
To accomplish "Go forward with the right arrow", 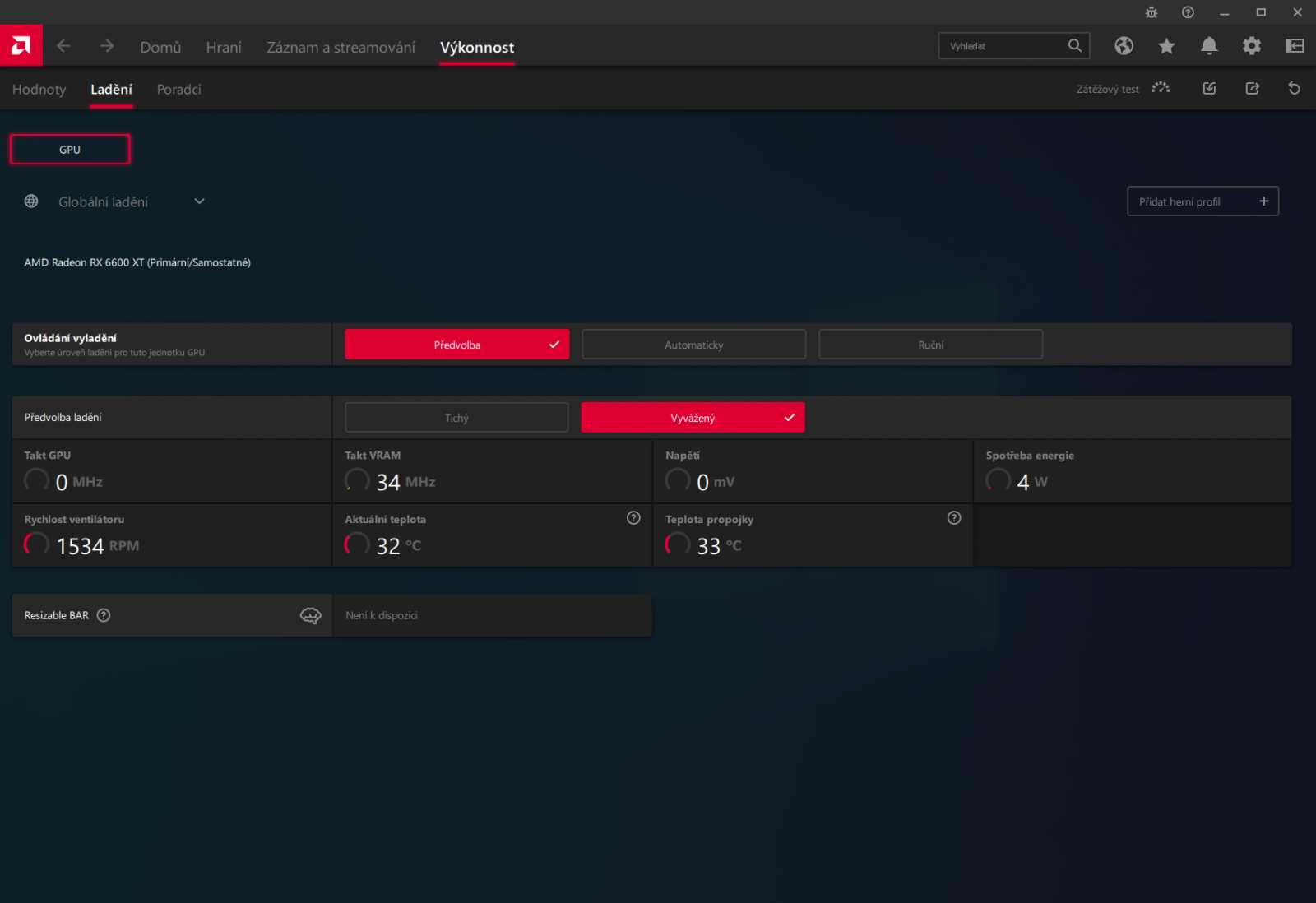I will click(x=107, y=46).
